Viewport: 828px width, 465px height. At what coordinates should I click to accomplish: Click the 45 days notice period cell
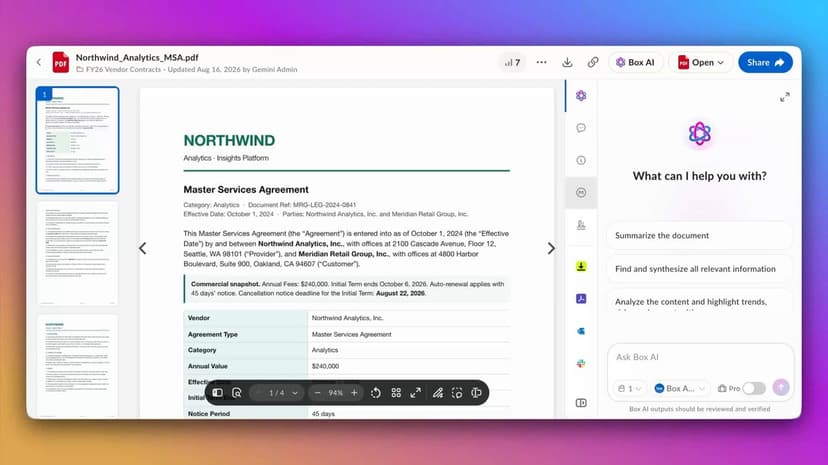(409, 414)
